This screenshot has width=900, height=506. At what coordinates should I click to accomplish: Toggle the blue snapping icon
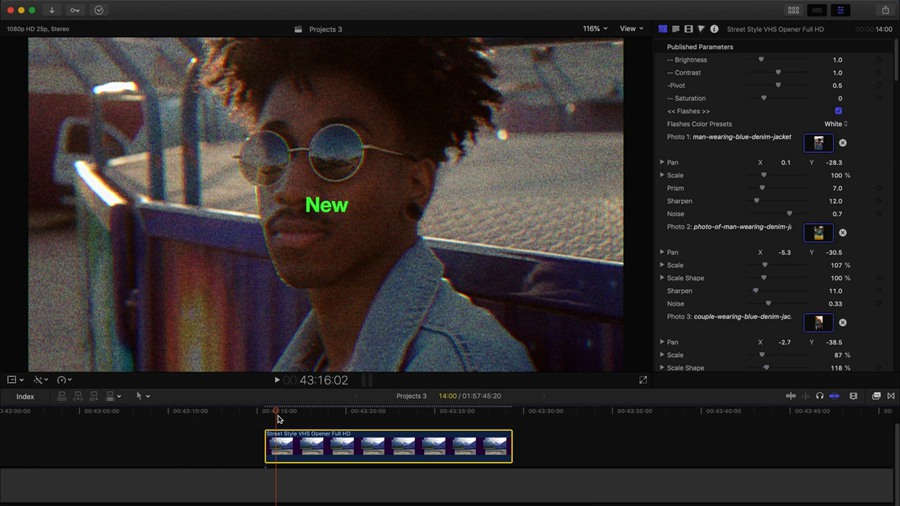coord(835,396)
